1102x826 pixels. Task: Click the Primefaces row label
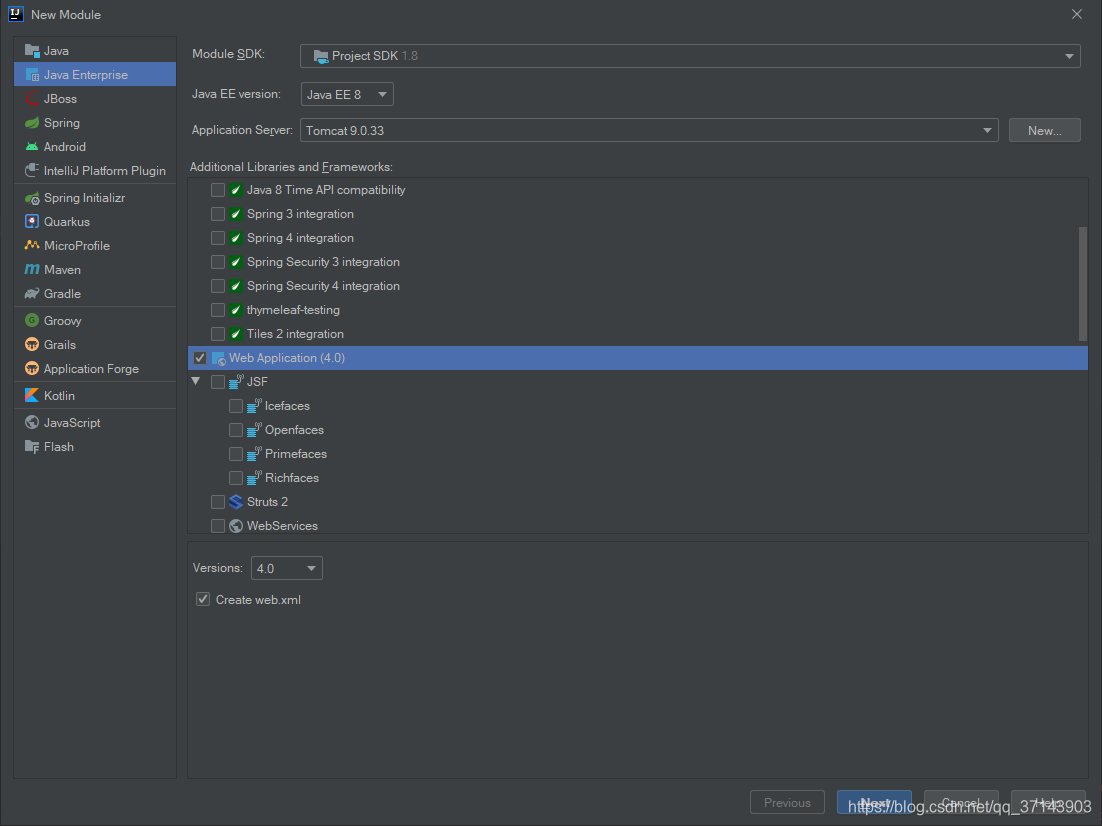coord(296,453)
